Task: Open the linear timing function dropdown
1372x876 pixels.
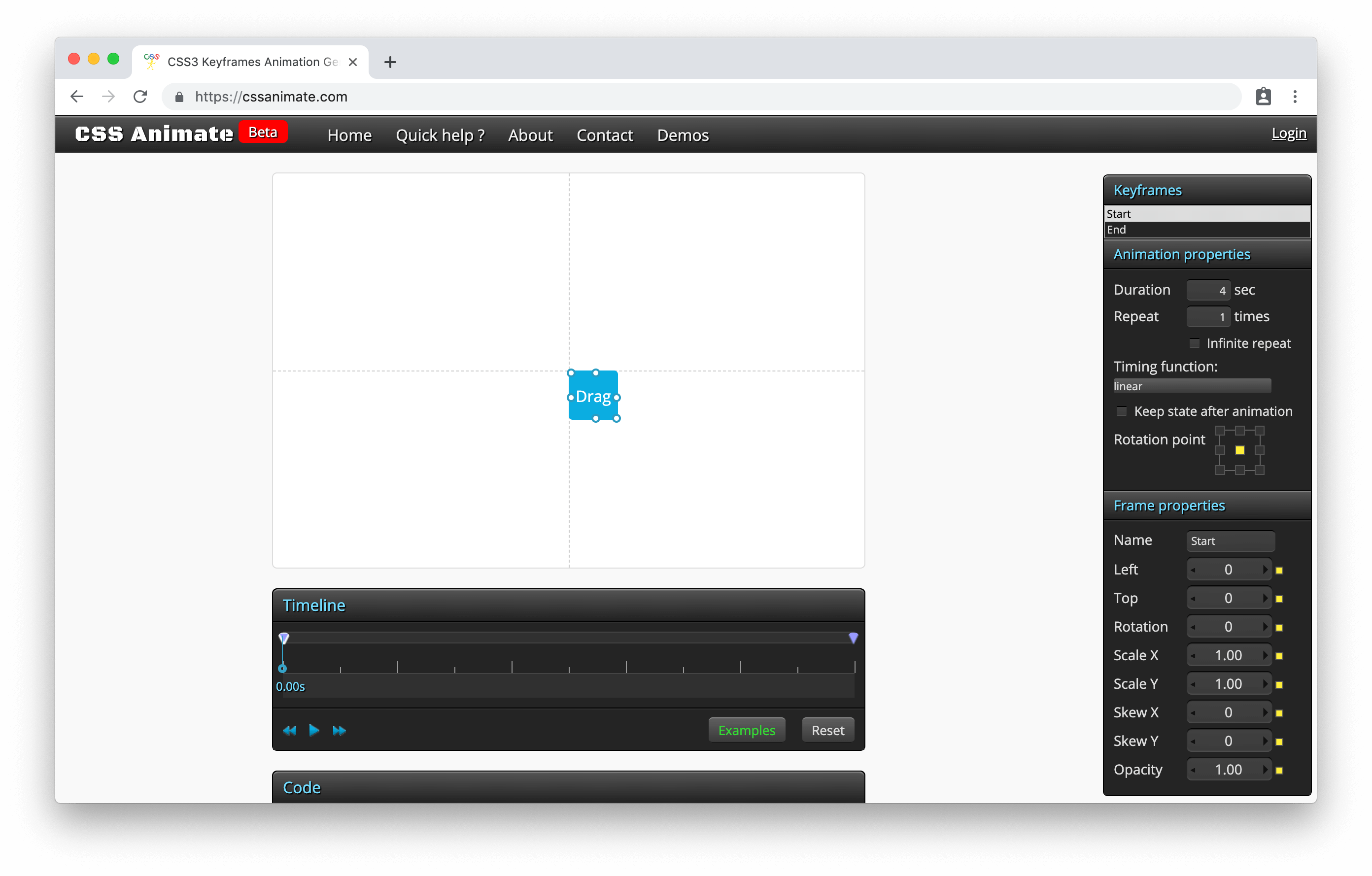Action: pos(1192,386)
